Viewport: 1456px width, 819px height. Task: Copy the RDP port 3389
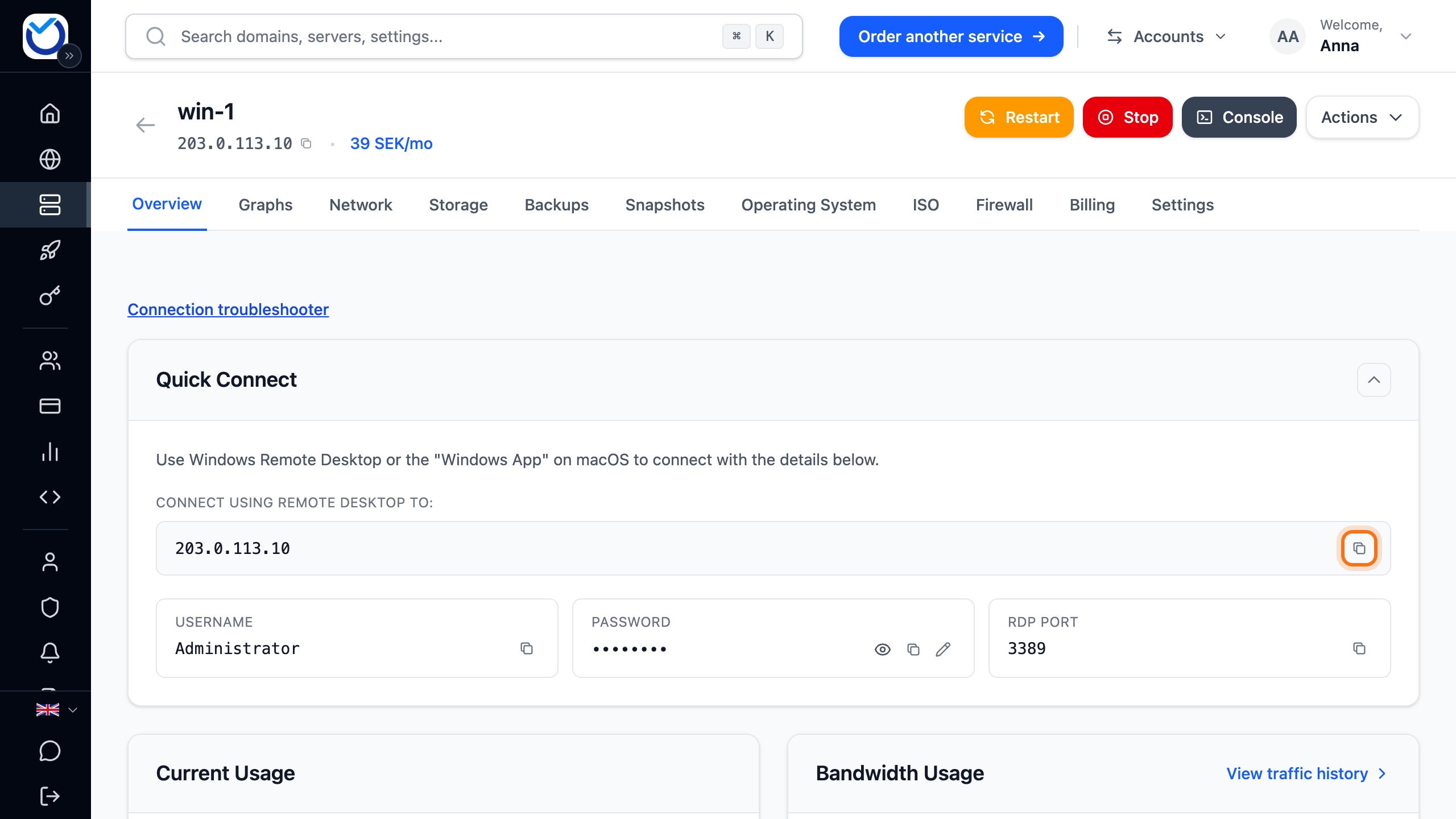1359,648
